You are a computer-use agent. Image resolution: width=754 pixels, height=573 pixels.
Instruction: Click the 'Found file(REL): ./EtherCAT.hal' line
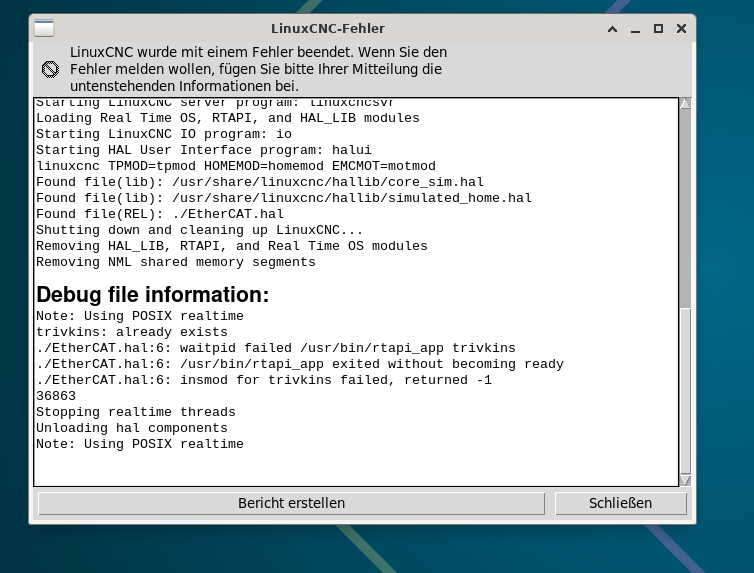click(x=160, y=214)
